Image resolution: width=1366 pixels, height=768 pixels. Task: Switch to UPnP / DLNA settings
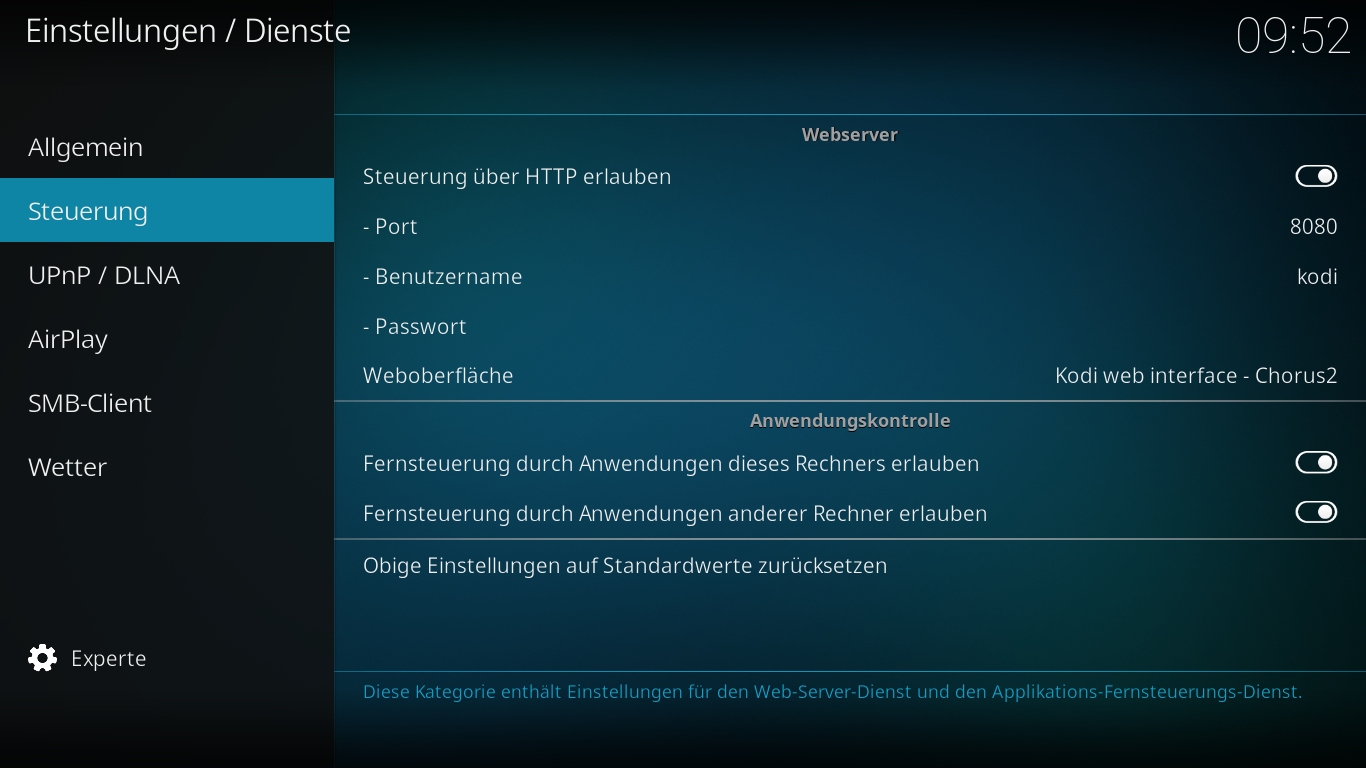click(x=104, y=275)
